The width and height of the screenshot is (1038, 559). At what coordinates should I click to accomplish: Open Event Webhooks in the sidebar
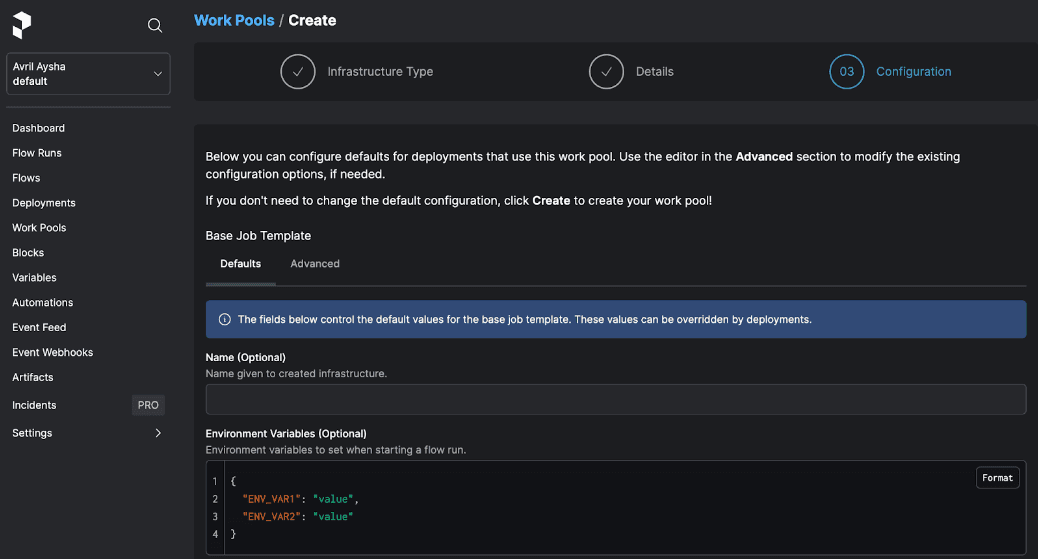(52, 352)
